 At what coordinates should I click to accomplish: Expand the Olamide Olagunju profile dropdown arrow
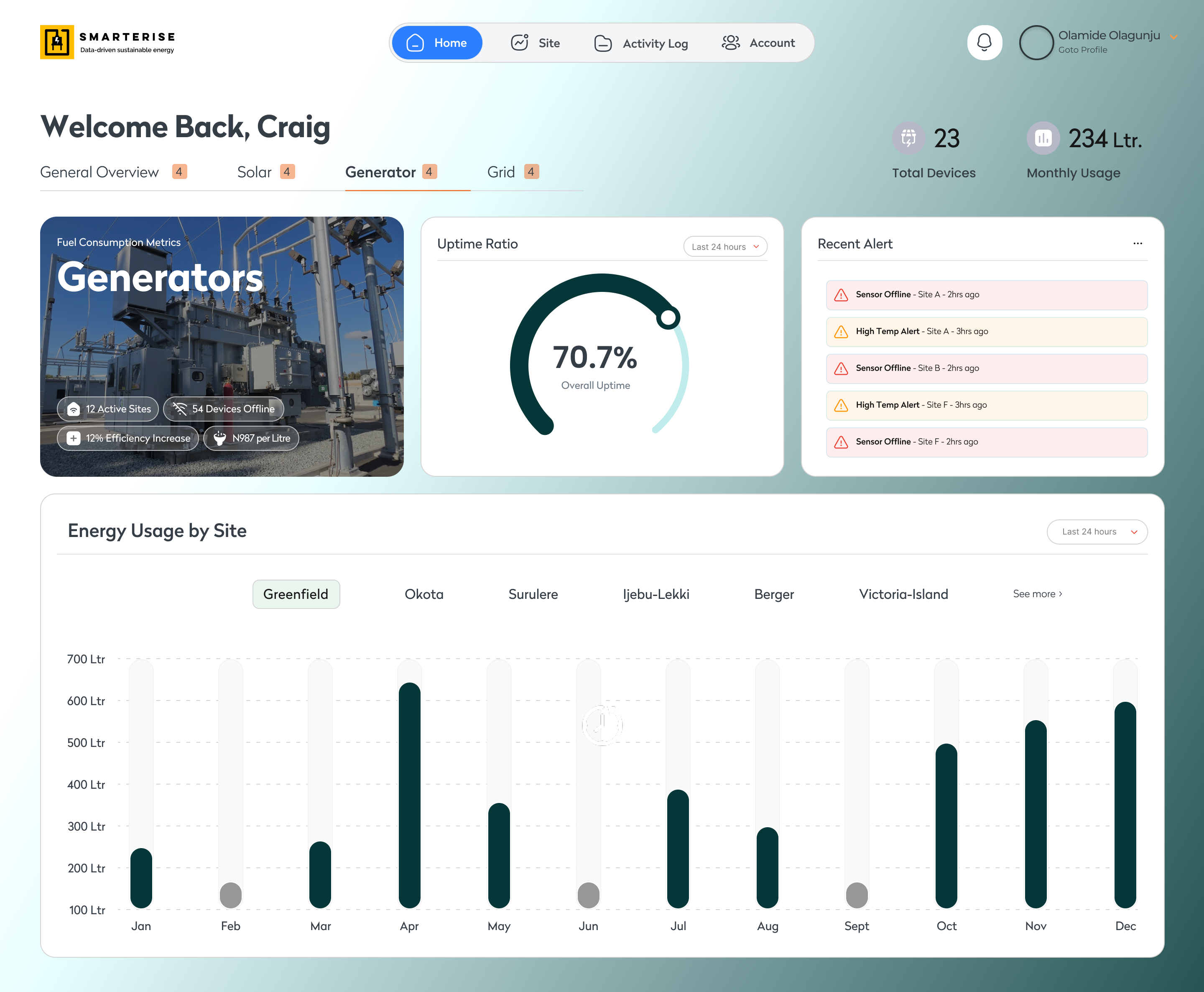click(x=1174, y=36)
